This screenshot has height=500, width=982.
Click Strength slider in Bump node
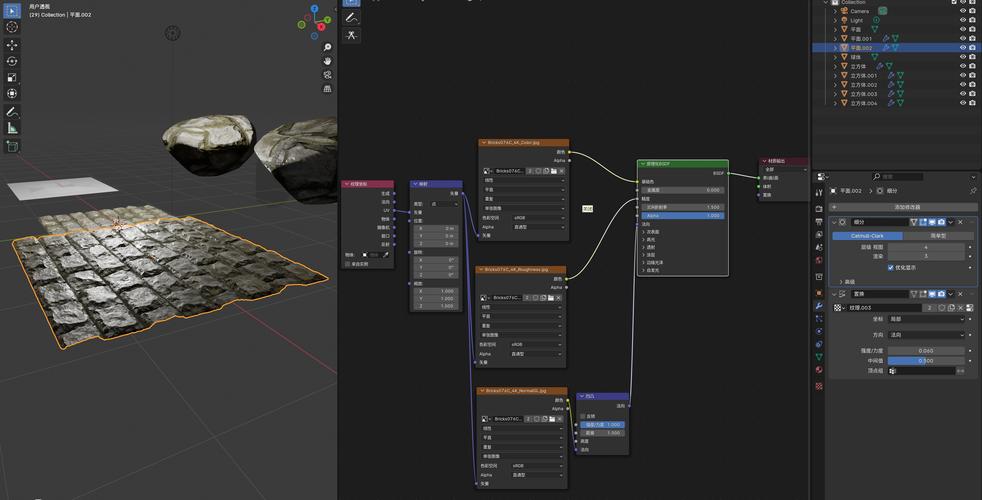pos(602,425)
